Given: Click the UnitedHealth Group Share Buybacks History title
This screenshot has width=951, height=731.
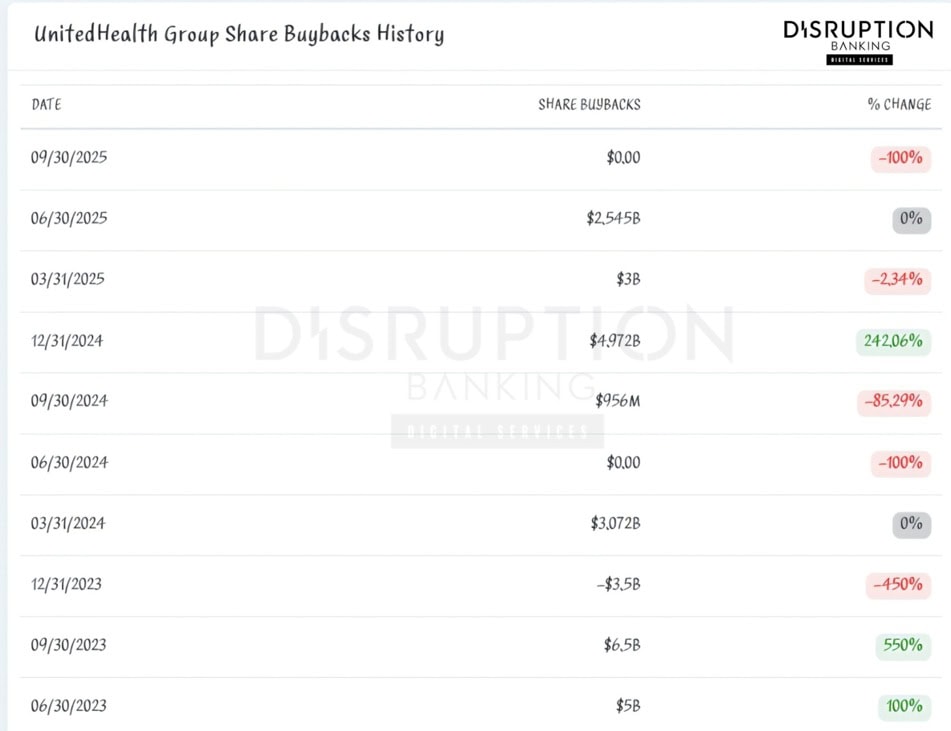Looking at the screenshot, I should [239, 34].
